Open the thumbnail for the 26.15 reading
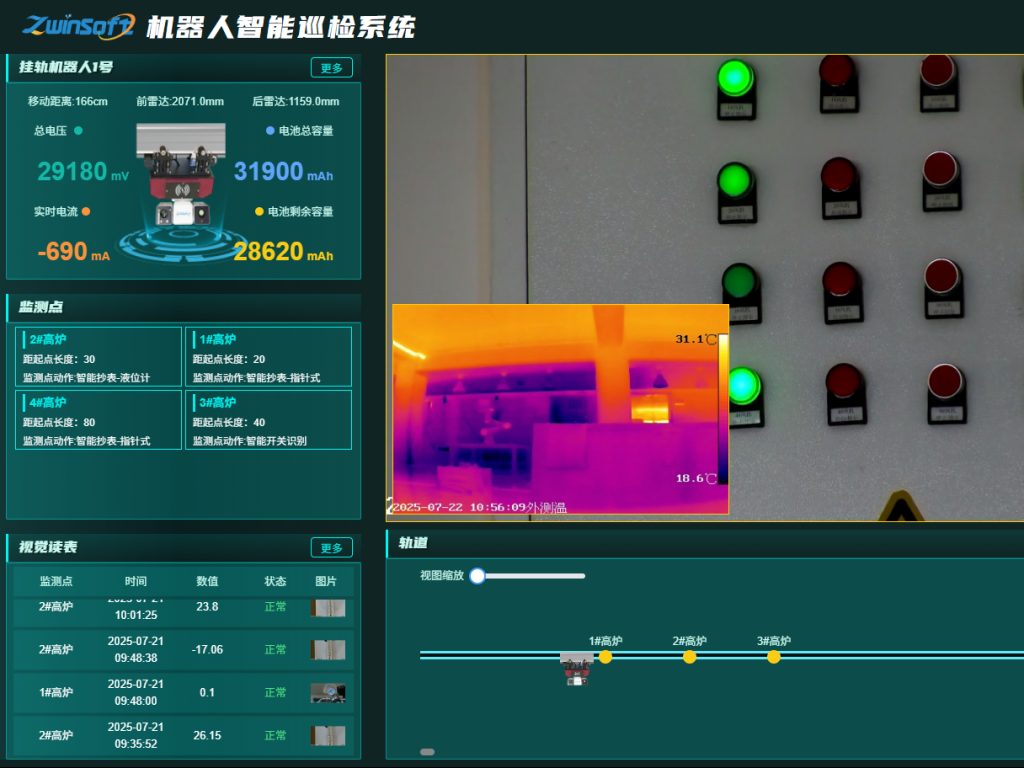Viewport: 1024px width, 768px height. pyautogui.click(x=328, y=736)
